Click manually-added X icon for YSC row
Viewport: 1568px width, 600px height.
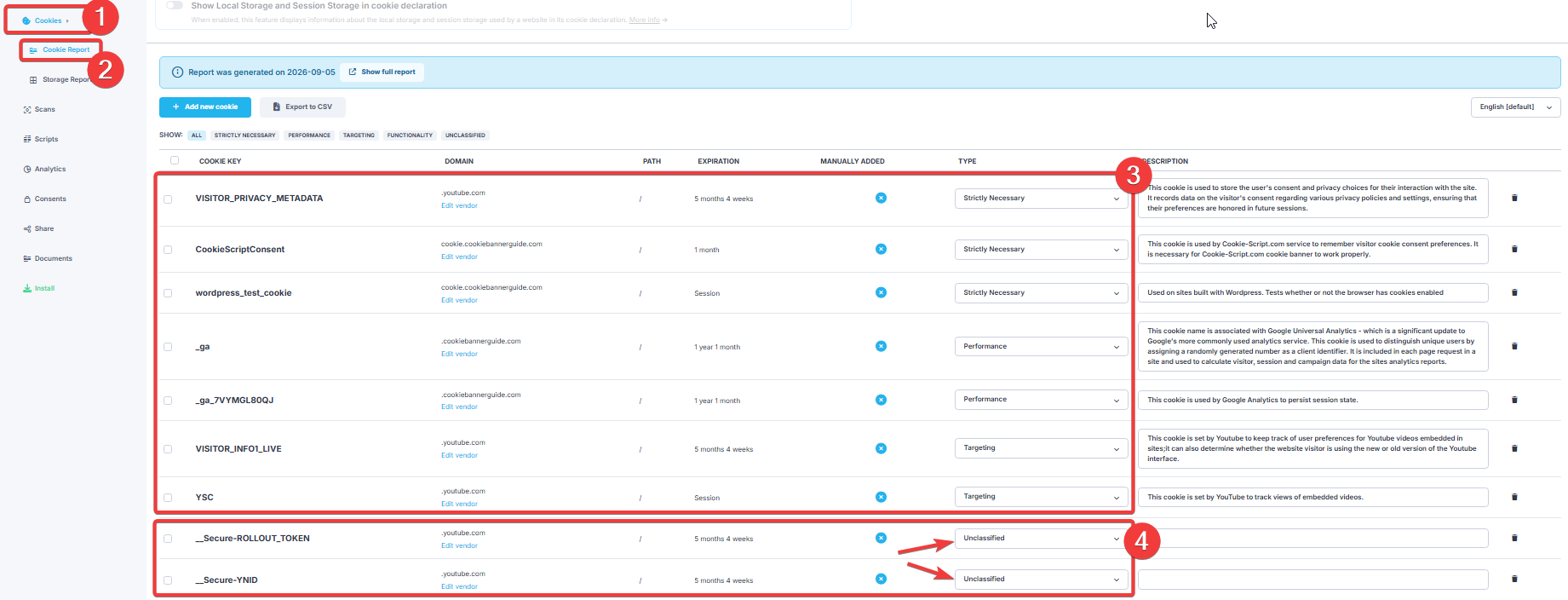pyautogui.click(x=881, y=497)
